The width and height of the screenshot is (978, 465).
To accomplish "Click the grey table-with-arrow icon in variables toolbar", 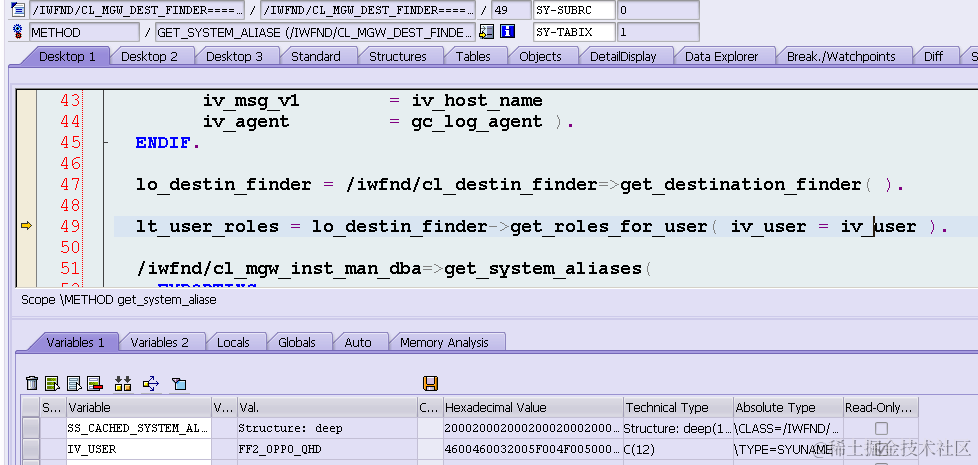I will point(74,383).
